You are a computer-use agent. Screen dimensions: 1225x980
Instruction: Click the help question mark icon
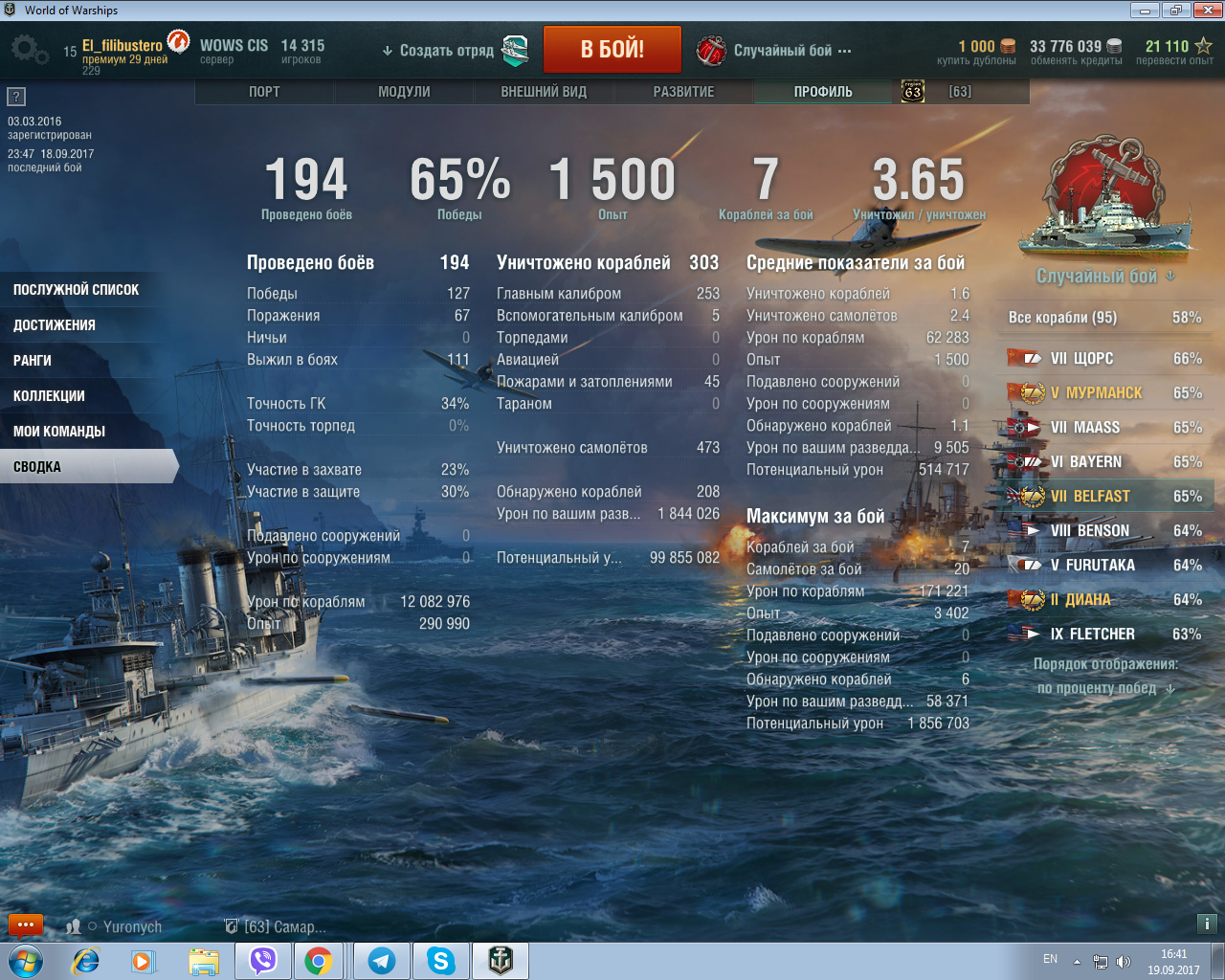16,97
